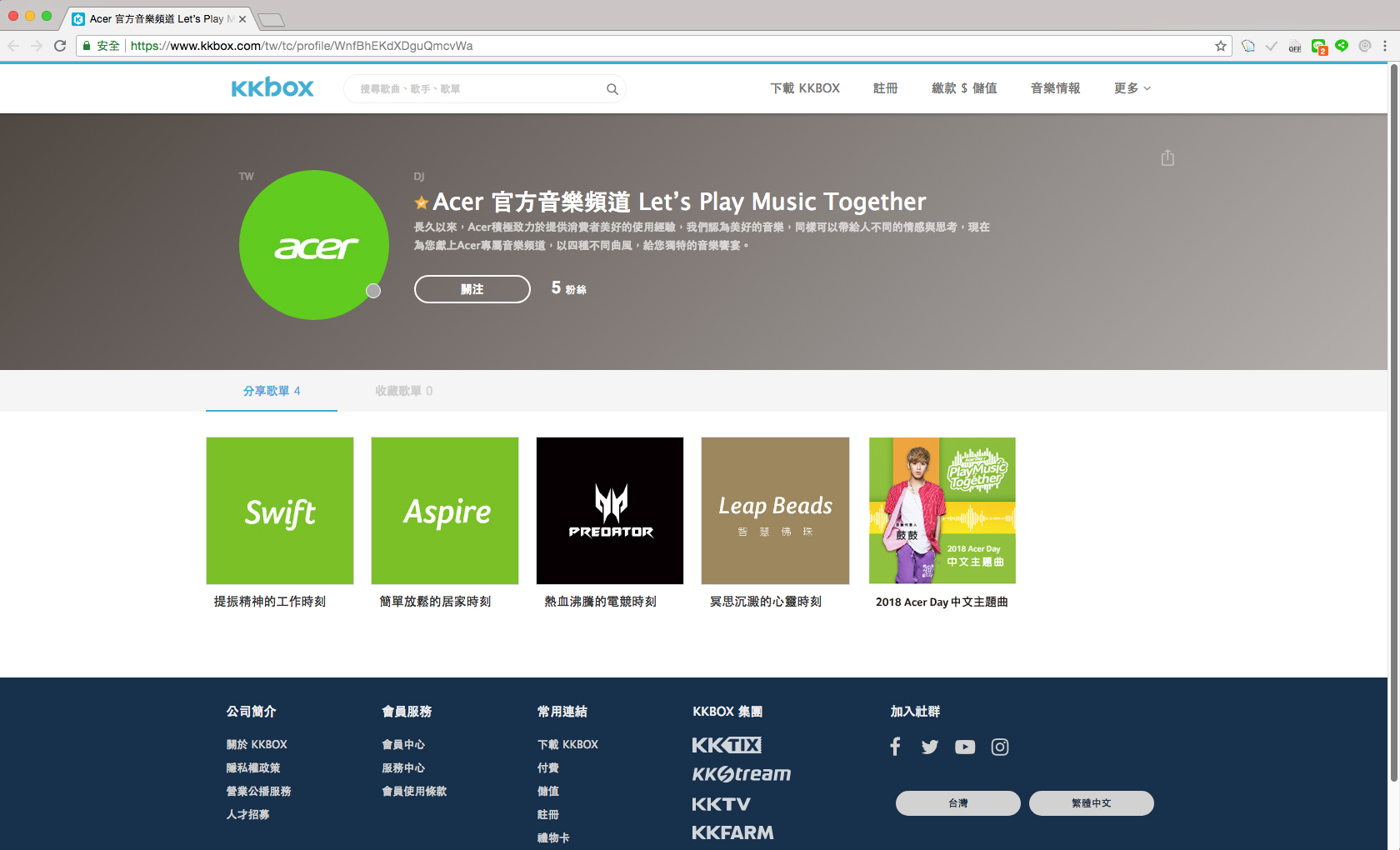Click the search magnifier icon

pyautogui.click(x=612, y=89)
